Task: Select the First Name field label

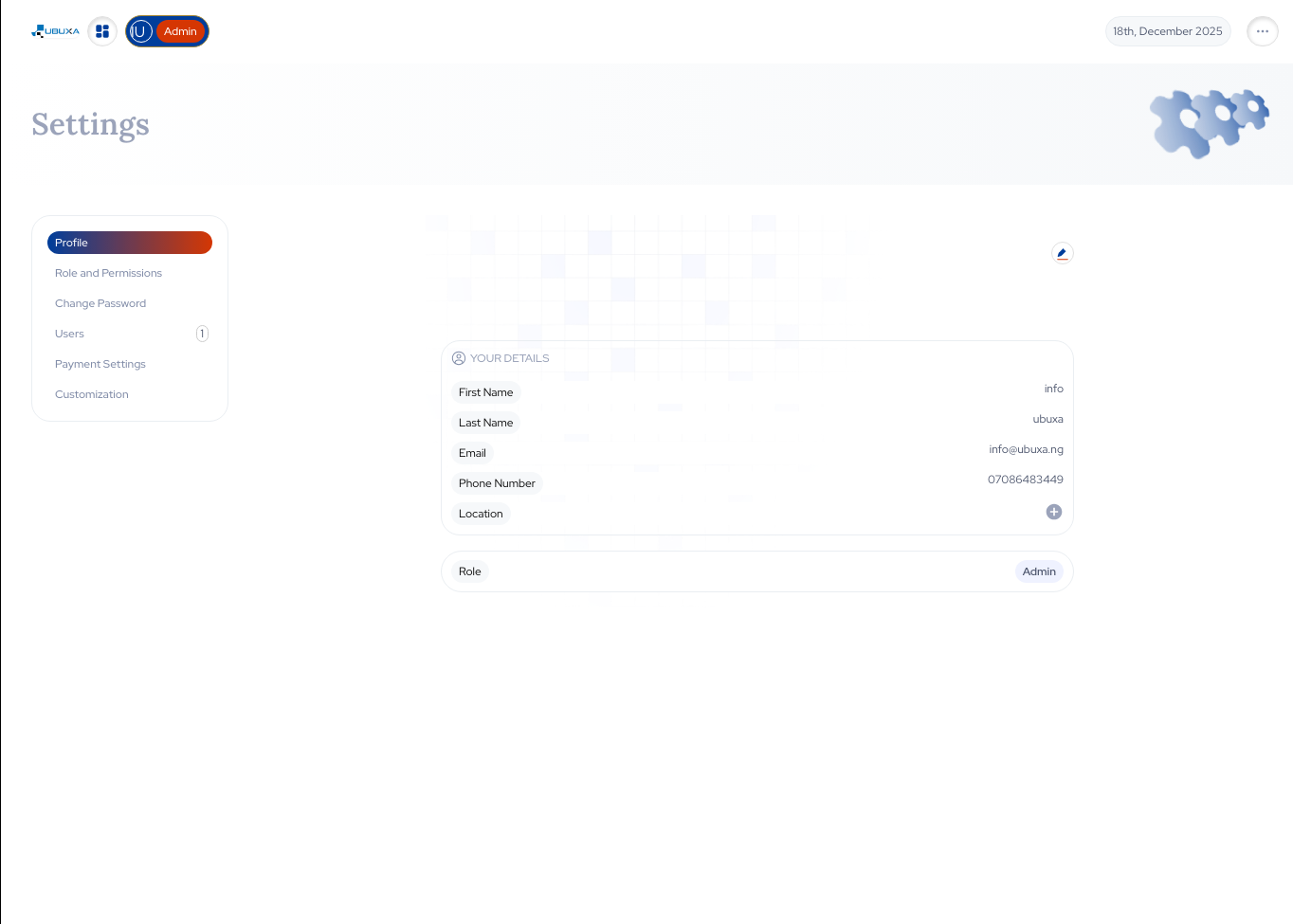Action: [x=485, y=392]
